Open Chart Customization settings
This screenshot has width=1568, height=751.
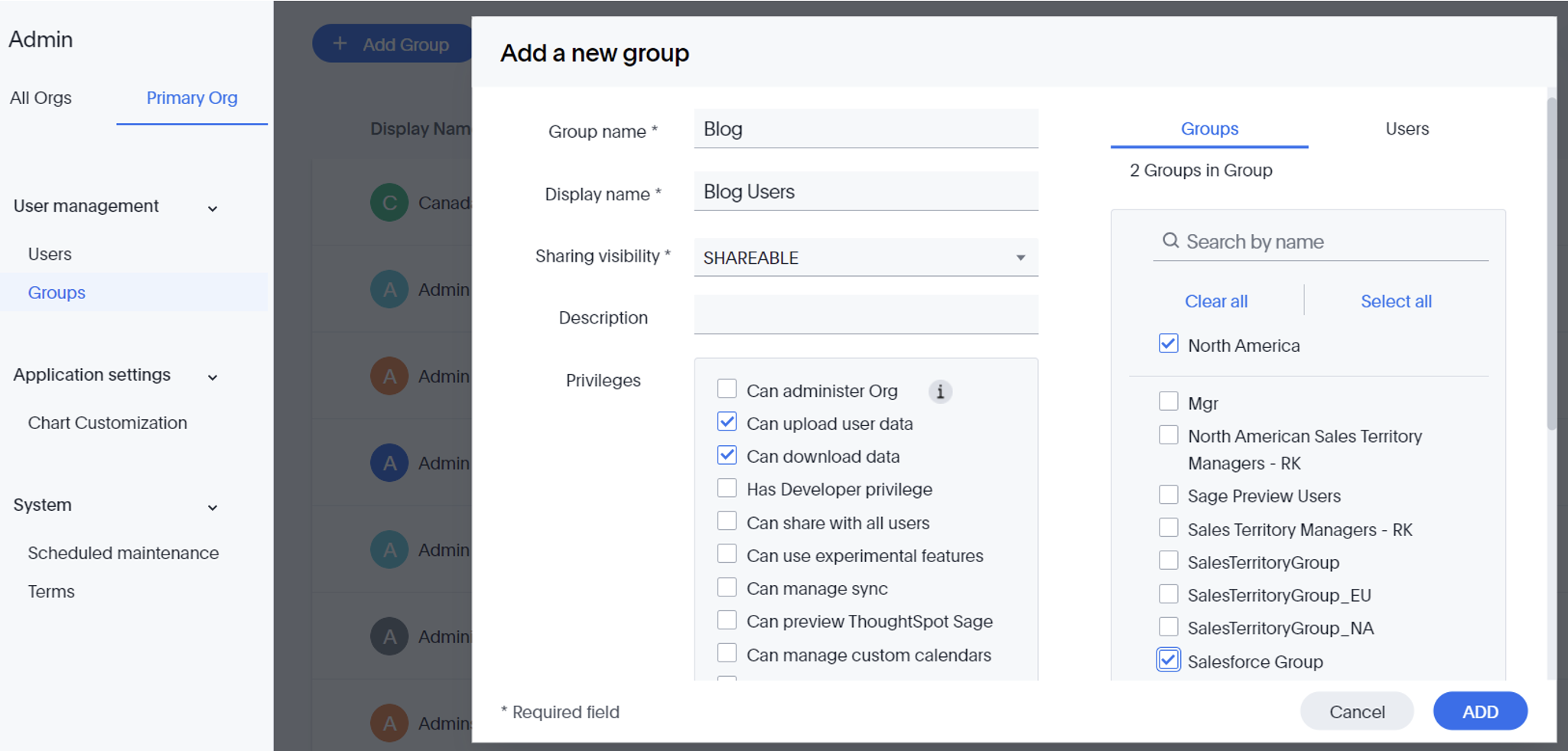click(x=107, y=423)
